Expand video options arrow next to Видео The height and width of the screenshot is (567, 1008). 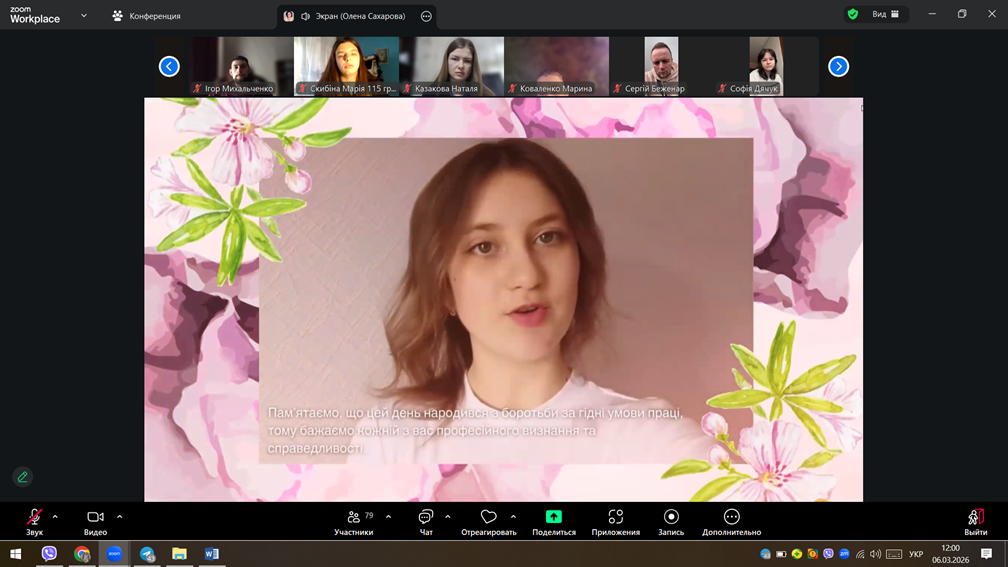pos(120,517)
